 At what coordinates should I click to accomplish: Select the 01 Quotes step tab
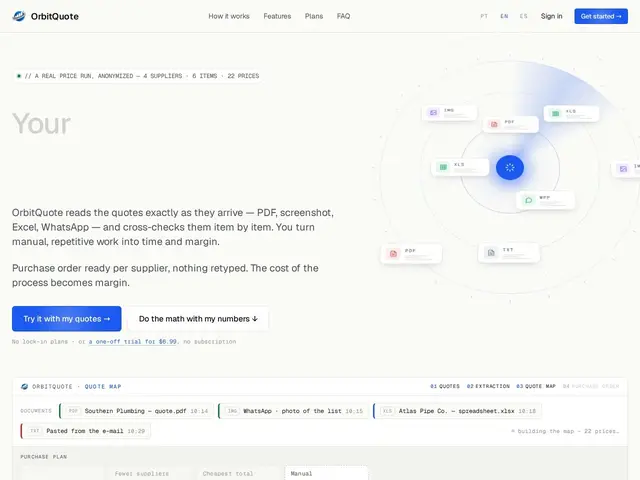click(445, 386)
